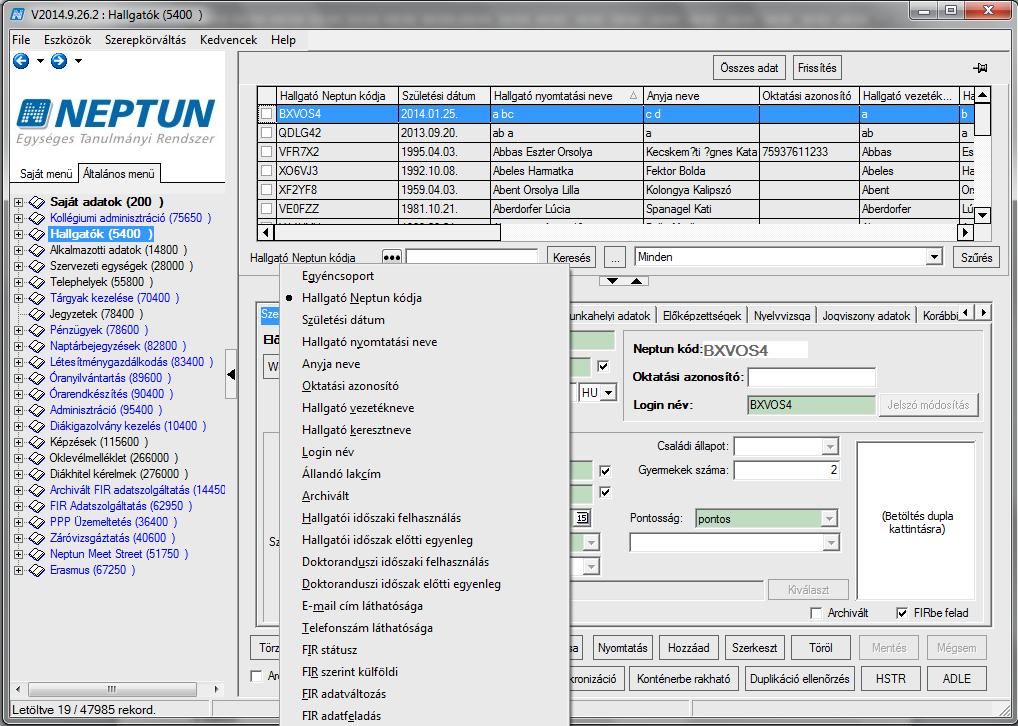Open the Back history dropdown arrow
Image resolution: width=1018 pixels, height=726 pixels.
pyautogui.click(x=40, y=61)
